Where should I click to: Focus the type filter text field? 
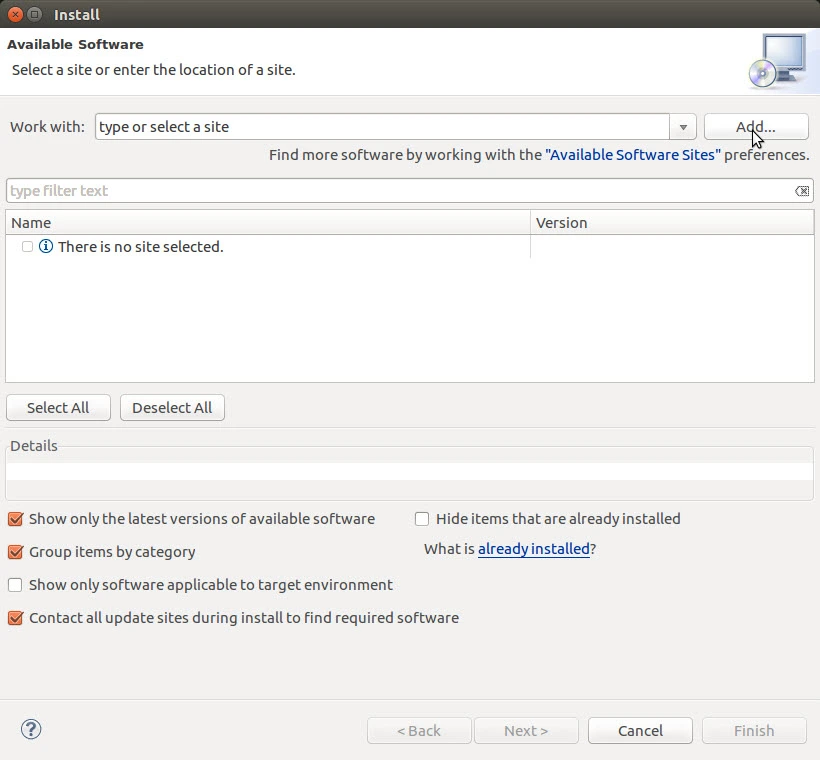pyautogui.click(x=400, y=191)
